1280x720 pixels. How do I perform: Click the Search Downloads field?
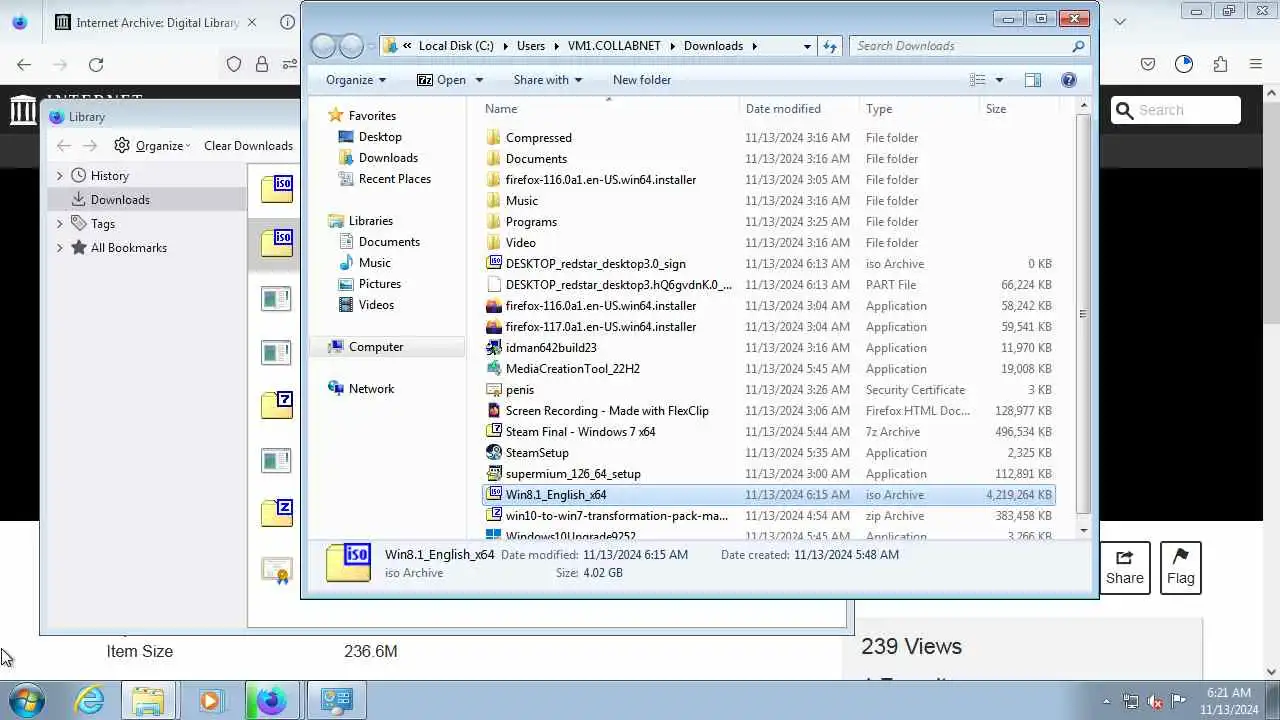969,46
